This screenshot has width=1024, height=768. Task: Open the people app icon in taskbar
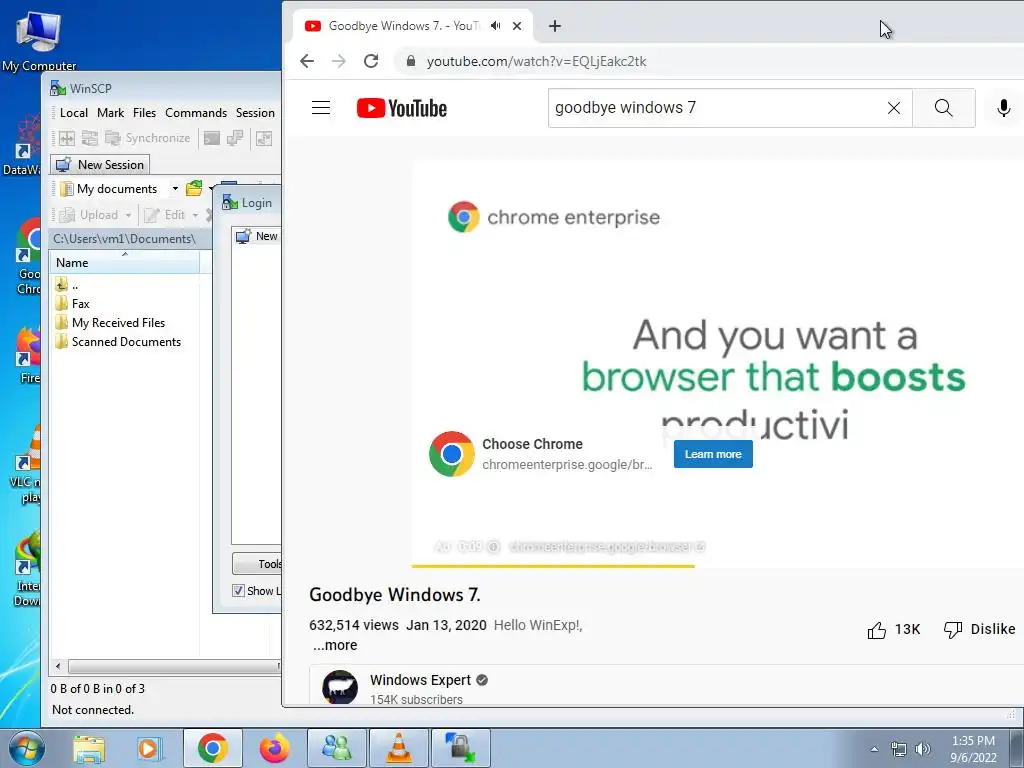point(336,748)
